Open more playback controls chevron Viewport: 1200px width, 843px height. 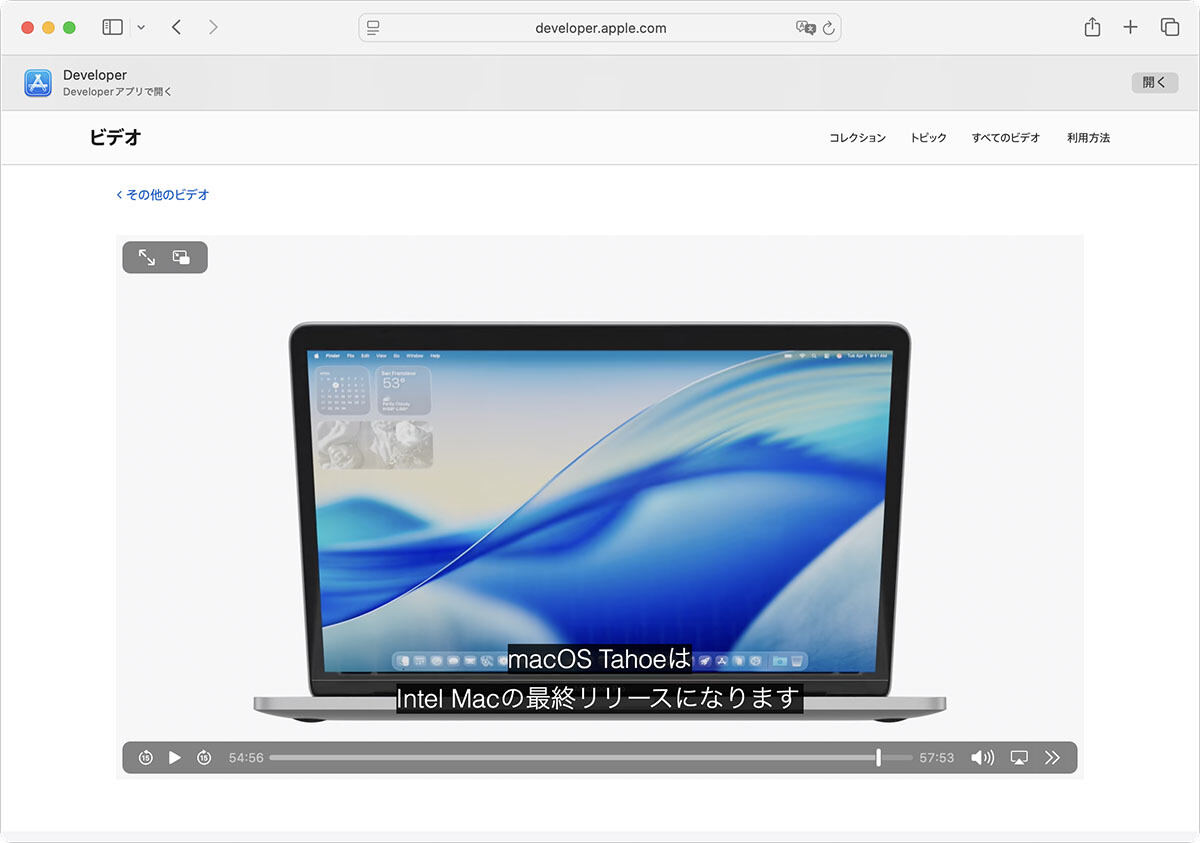point(1052,758)
